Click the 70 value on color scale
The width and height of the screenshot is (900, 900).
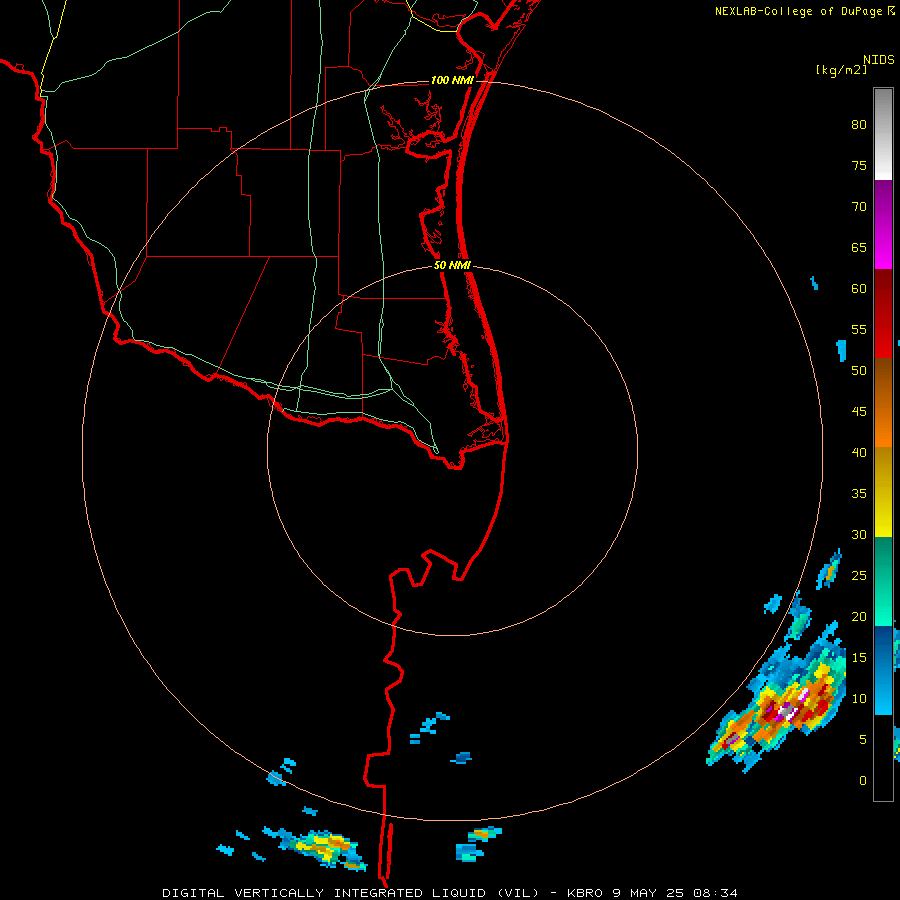(x=859, y=207)
